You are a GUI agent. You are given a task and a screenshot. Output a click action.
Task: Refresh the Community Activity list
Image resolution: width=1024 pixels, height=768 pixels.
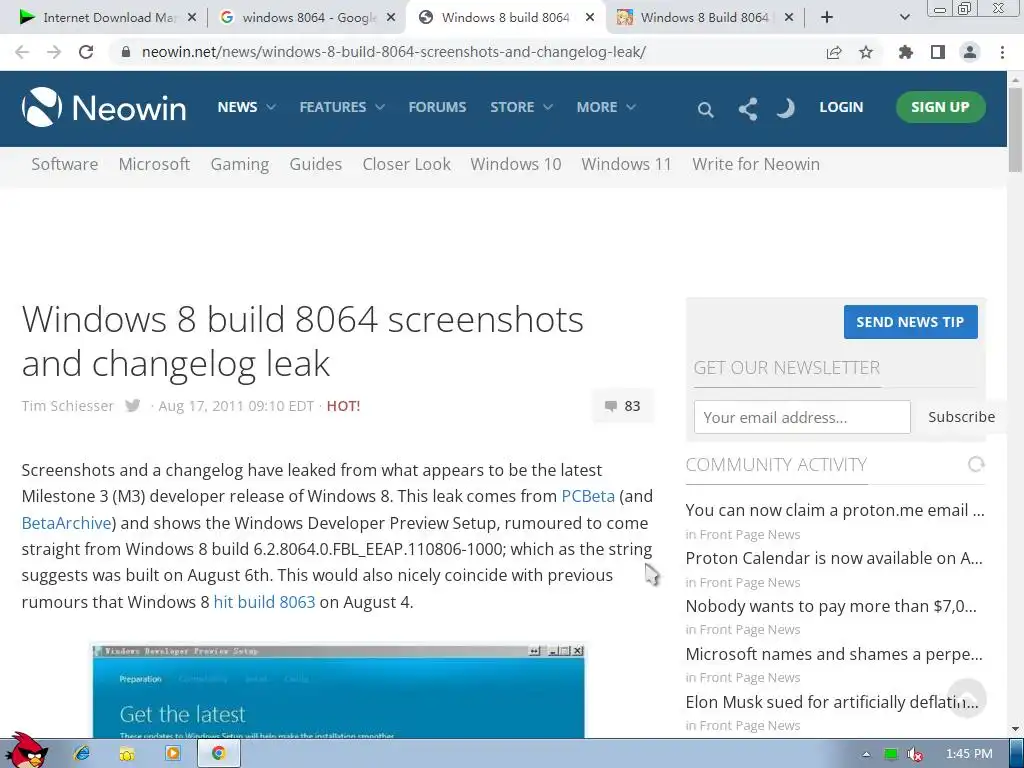[x=976, y=464]
